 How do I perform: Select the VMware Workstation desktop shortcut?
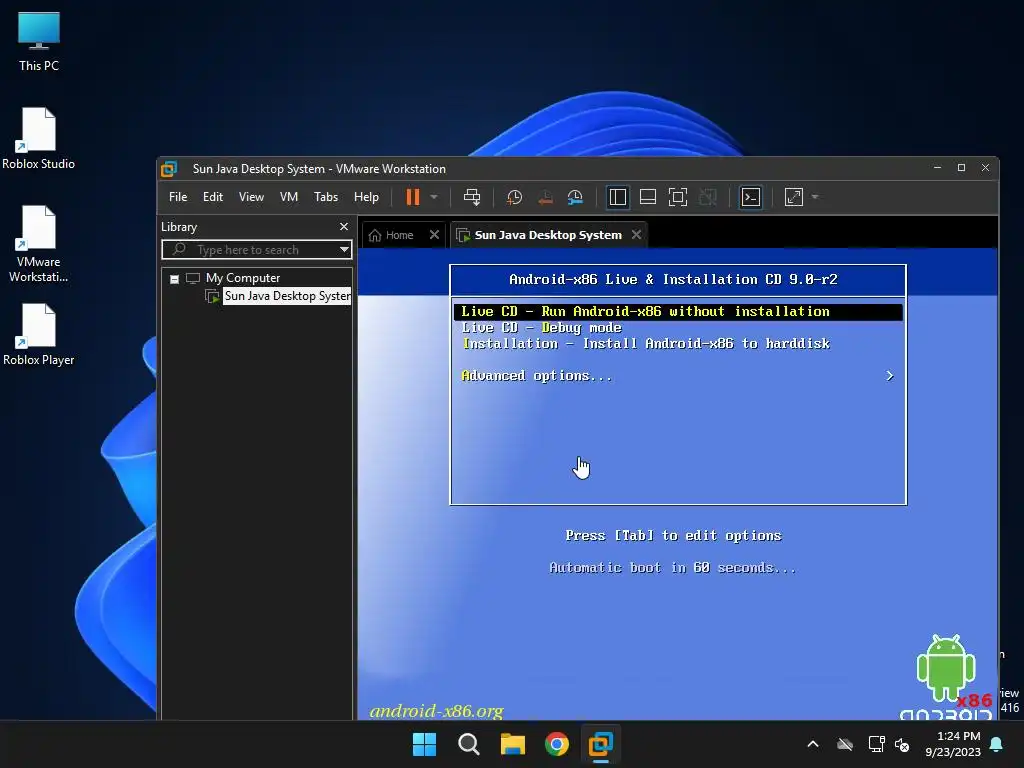click(x=39, y=245)
